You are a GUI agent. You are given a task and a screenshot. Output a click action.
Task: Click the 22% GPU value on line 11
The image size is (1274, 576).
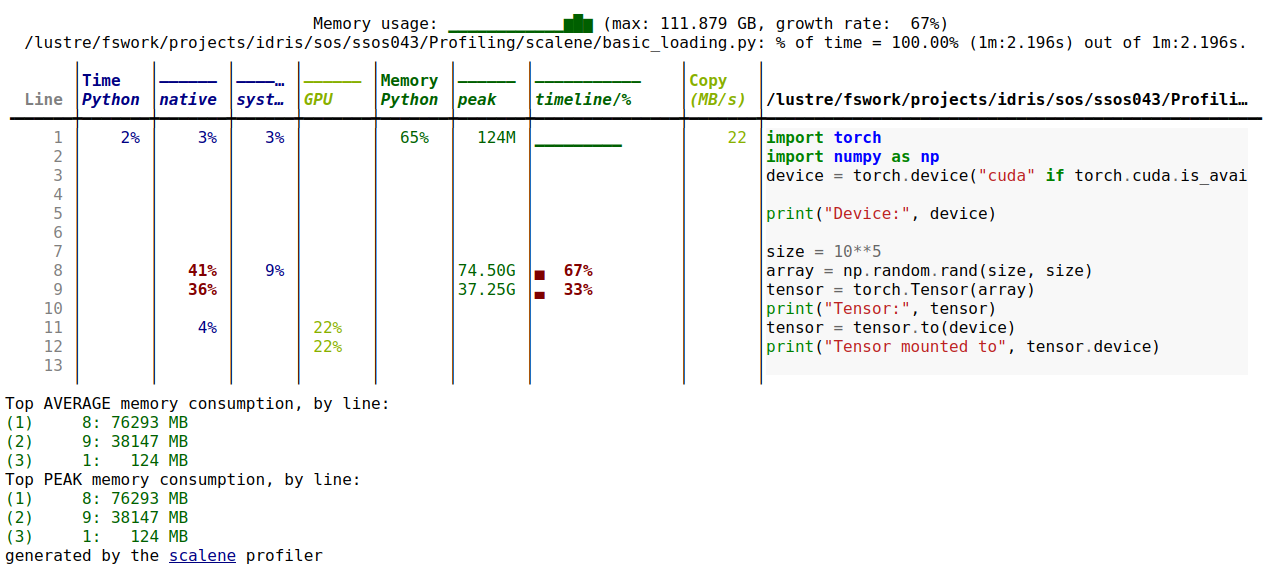pyautogui.click(x=327, y=327)
